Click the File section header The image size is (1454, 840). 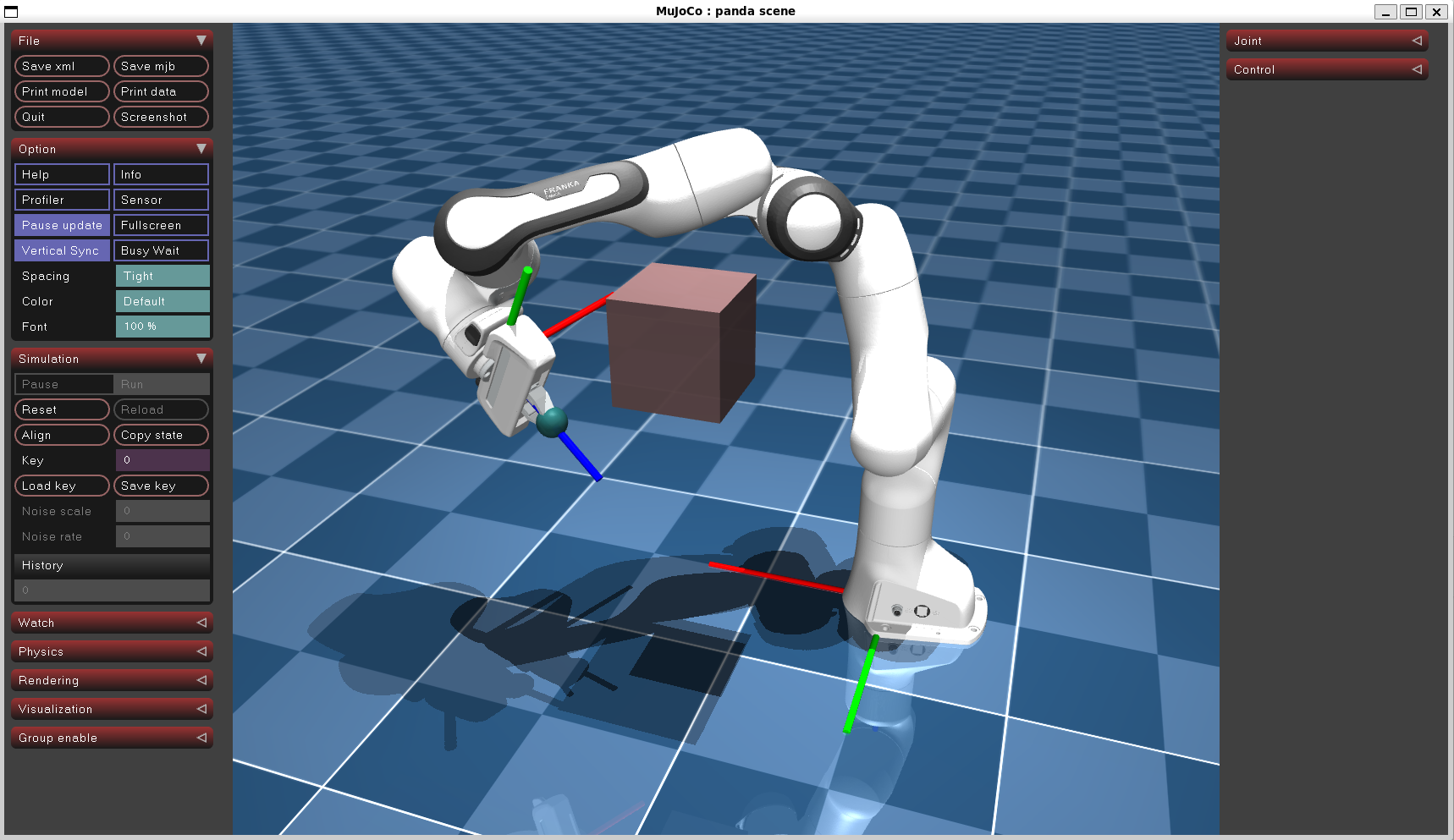[x=112, y=41]
